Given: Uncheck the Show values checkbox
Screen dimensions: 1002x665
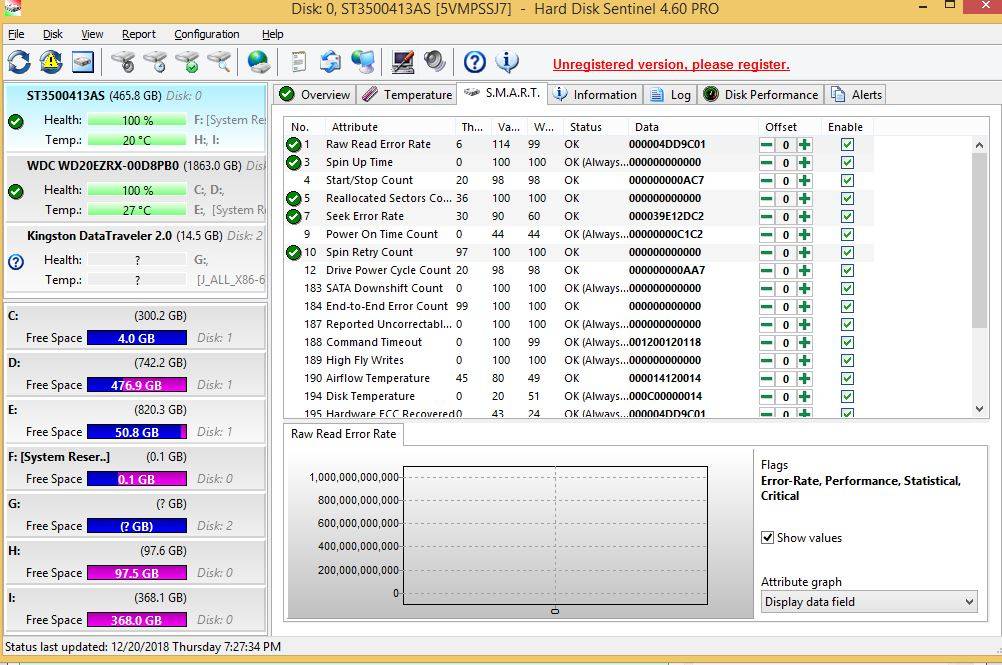Looking at the screenshot, I should pyautogui.click(x=768, y=538).
